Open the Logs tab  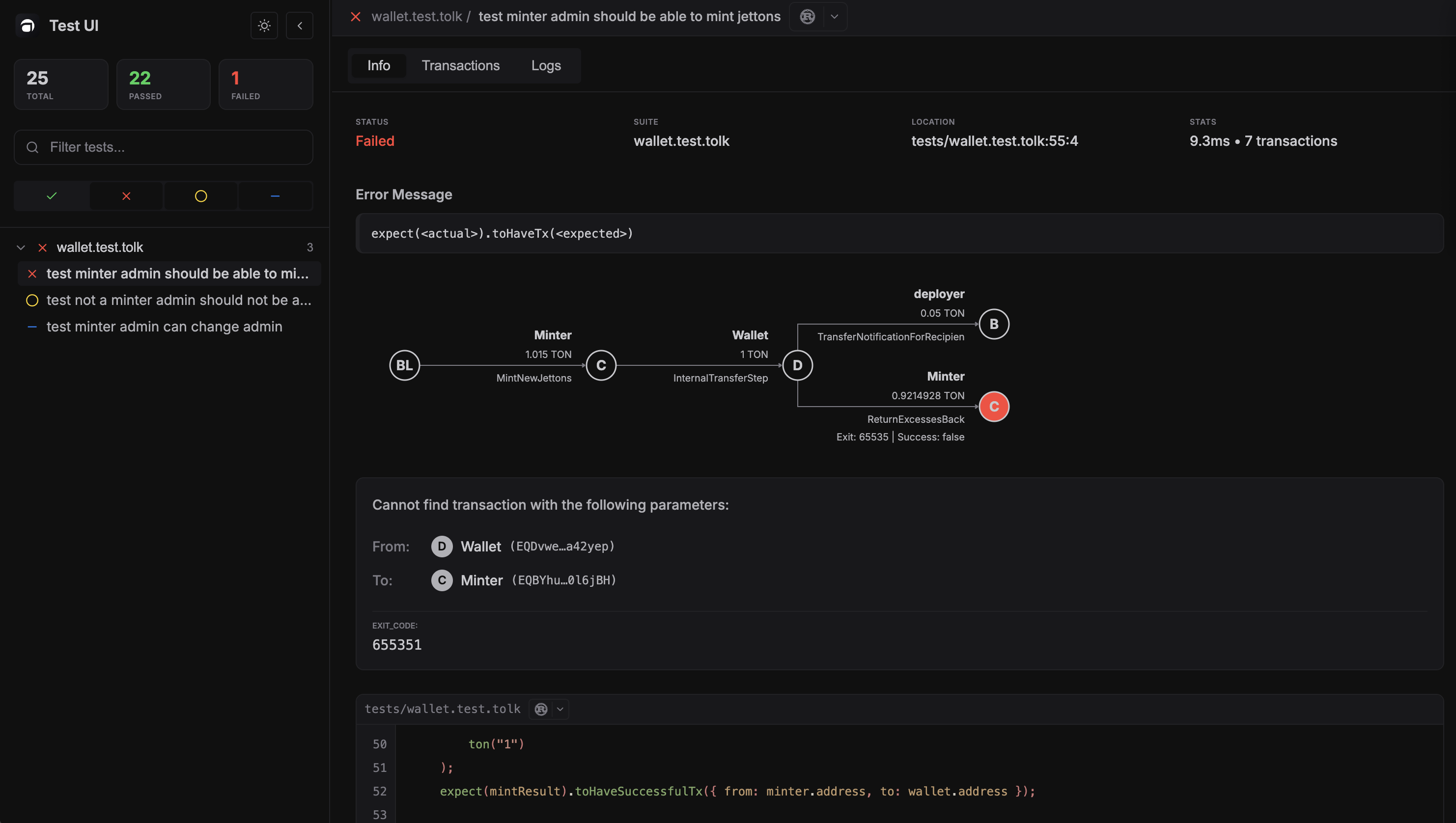tap(545, 66)
